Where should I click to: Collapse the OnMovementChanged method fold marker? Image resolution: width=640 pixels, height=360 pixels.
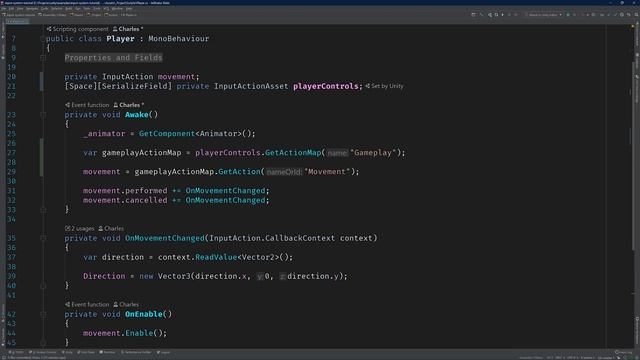tap(42, 238)
